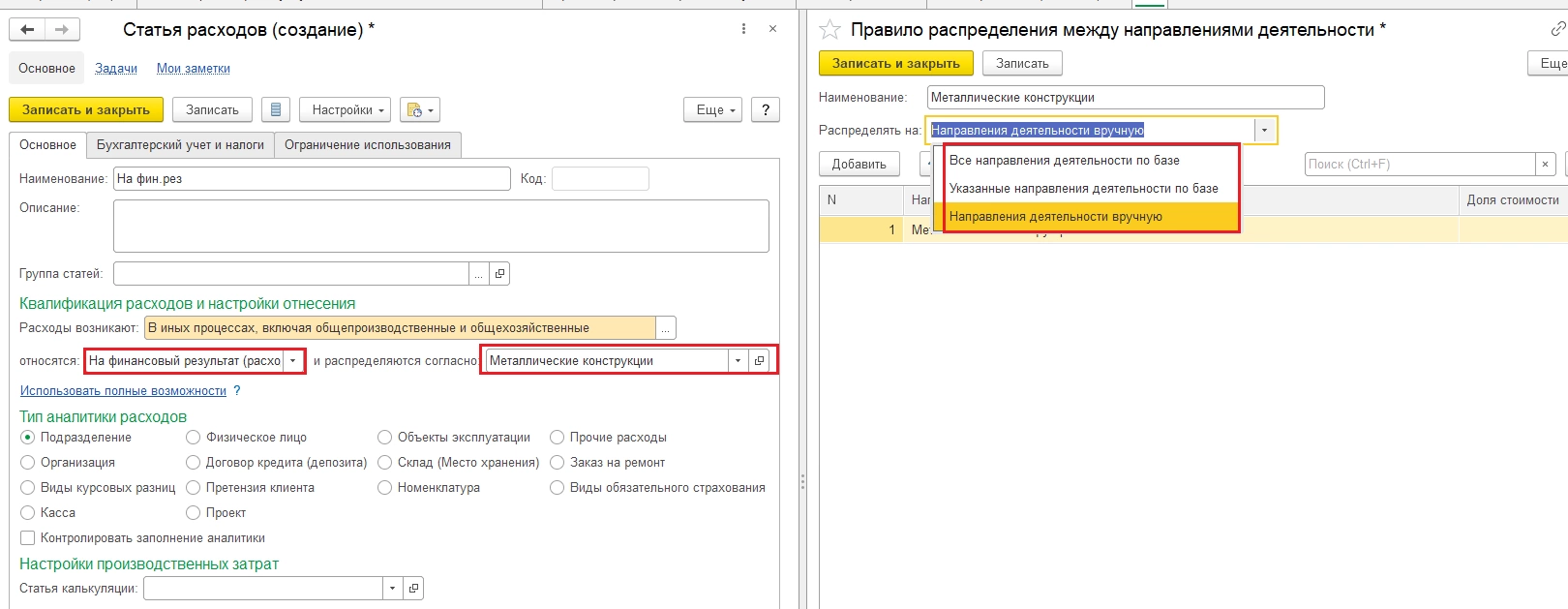Focus rule Наименование field Металлические конструкции
The width and height of the screenshot is (1568, 609).
click(1126, 98)
